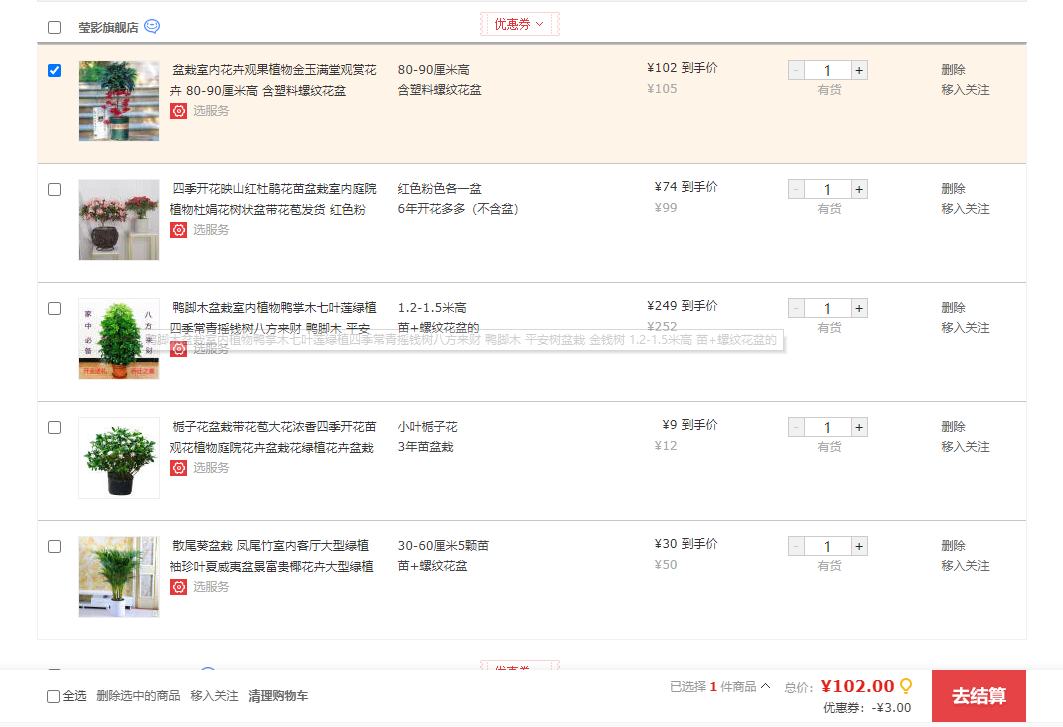Screen dimensions: 1063x727
Task: Click ¥249 到手价 price text
Action: pyautogui.click(x=682, y=306)
